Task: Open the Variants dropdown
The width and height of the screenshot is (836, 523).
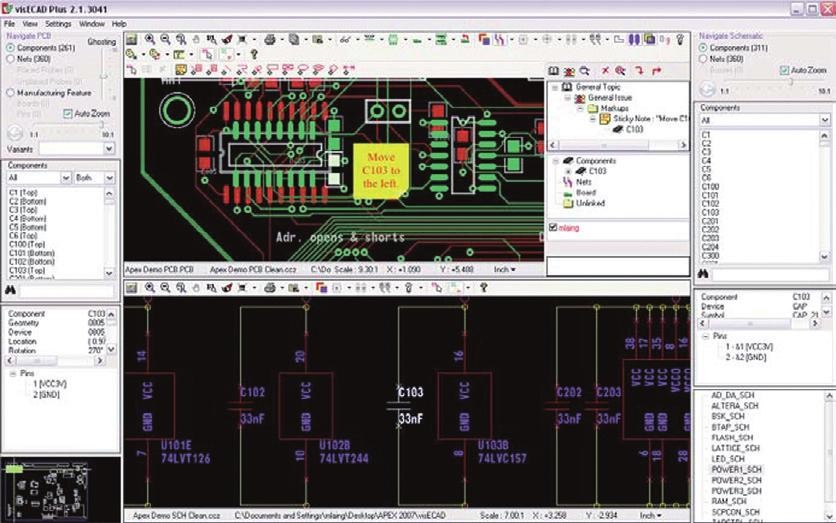Action: [110, 148]
